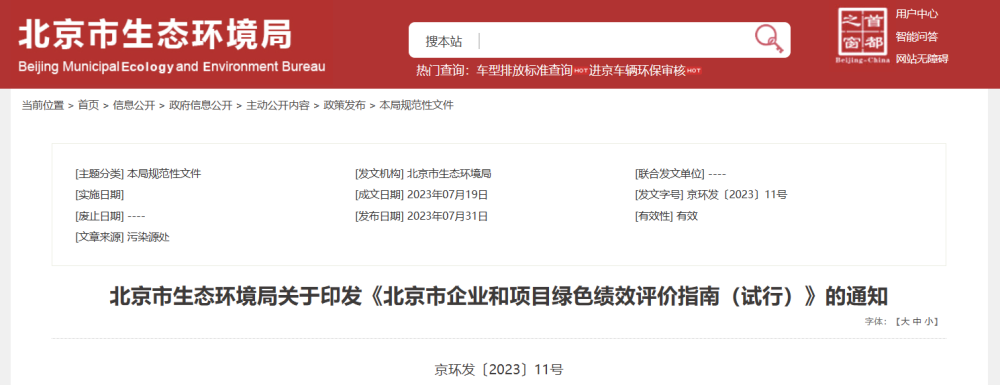The height and width of the screenshot is (385, 1000).
Task: Go to 首页 in breadcrumb
Action: pos(89,106)
